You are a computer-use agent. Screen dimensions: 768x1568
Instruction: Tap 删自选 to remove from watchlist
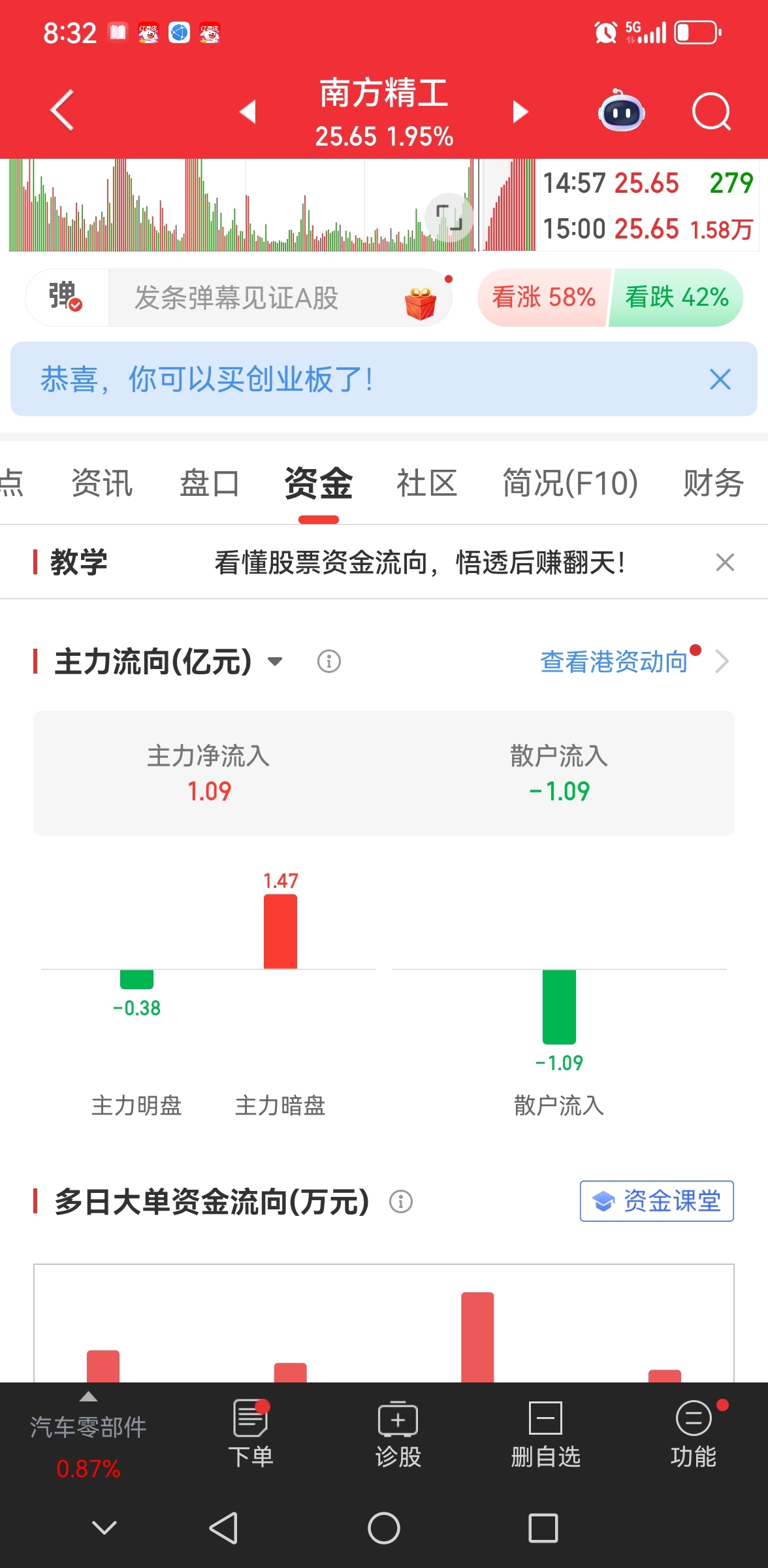545,1434
